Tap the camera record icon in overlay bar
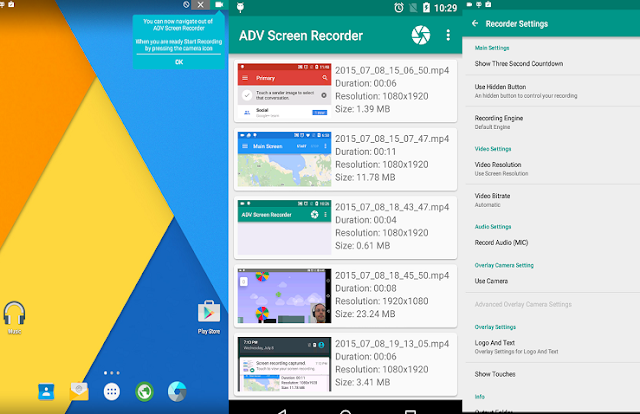Image resolution: width=640 pixels, height=414 pixels. coord(219,4)
